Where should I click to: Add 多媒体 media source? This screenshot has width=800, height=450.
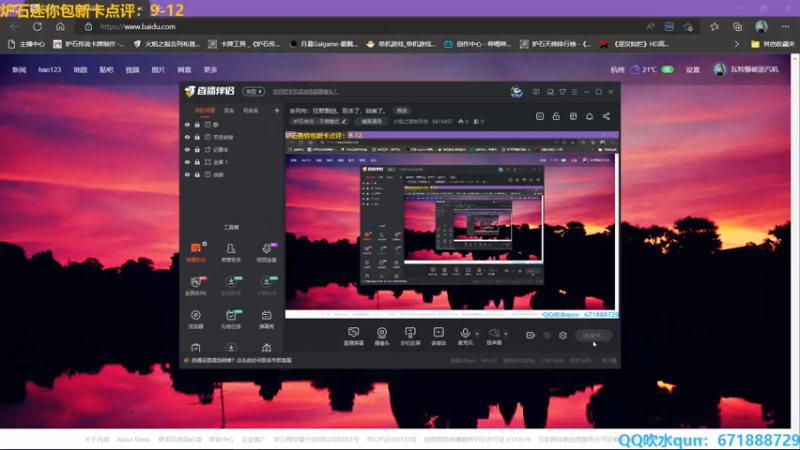pyautogui.click(x=439, y=336)
